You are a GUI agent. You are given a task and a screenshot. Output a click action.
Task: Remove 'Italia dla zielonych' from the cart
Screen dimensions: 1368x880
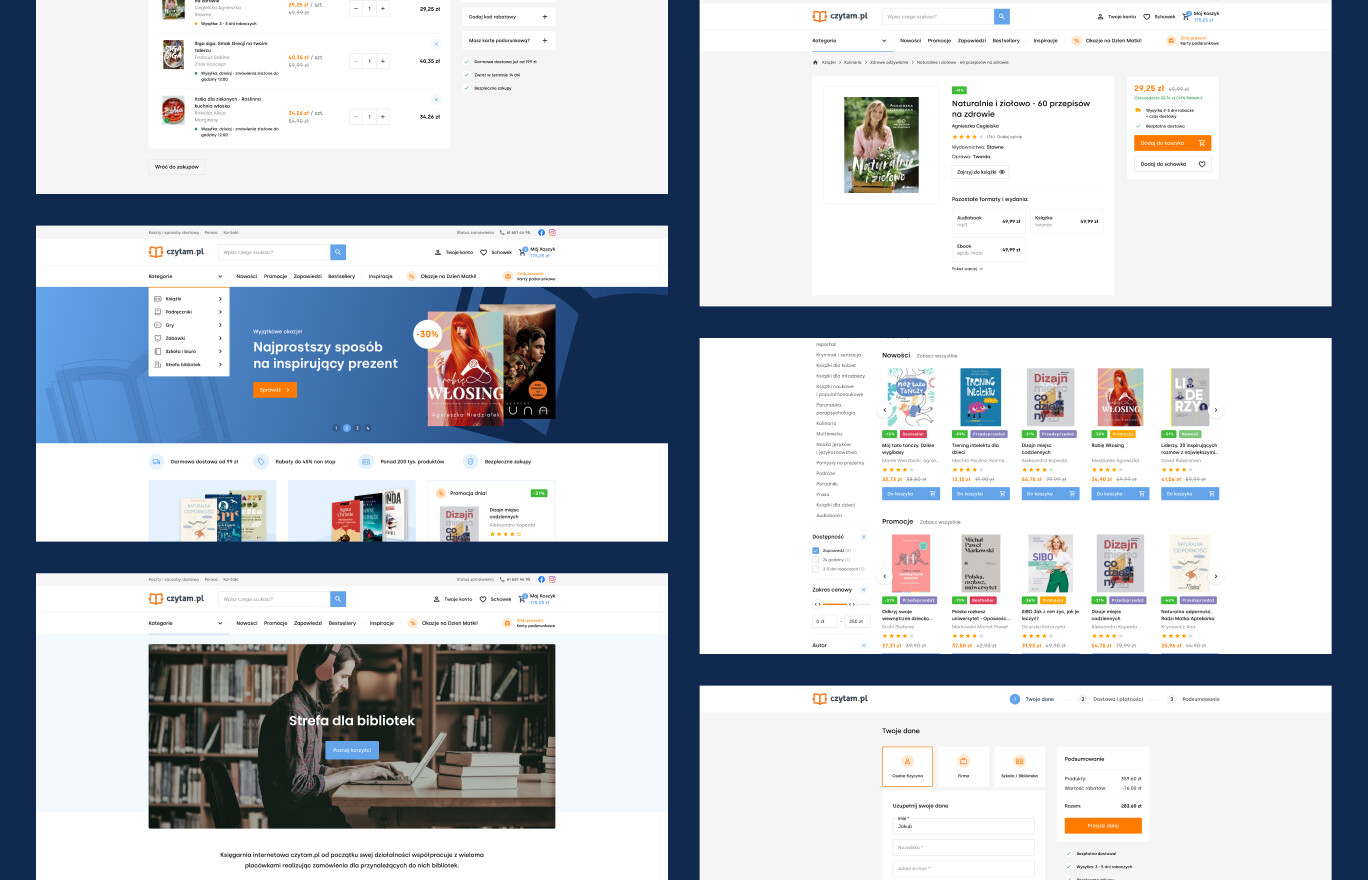pos(435,99)
